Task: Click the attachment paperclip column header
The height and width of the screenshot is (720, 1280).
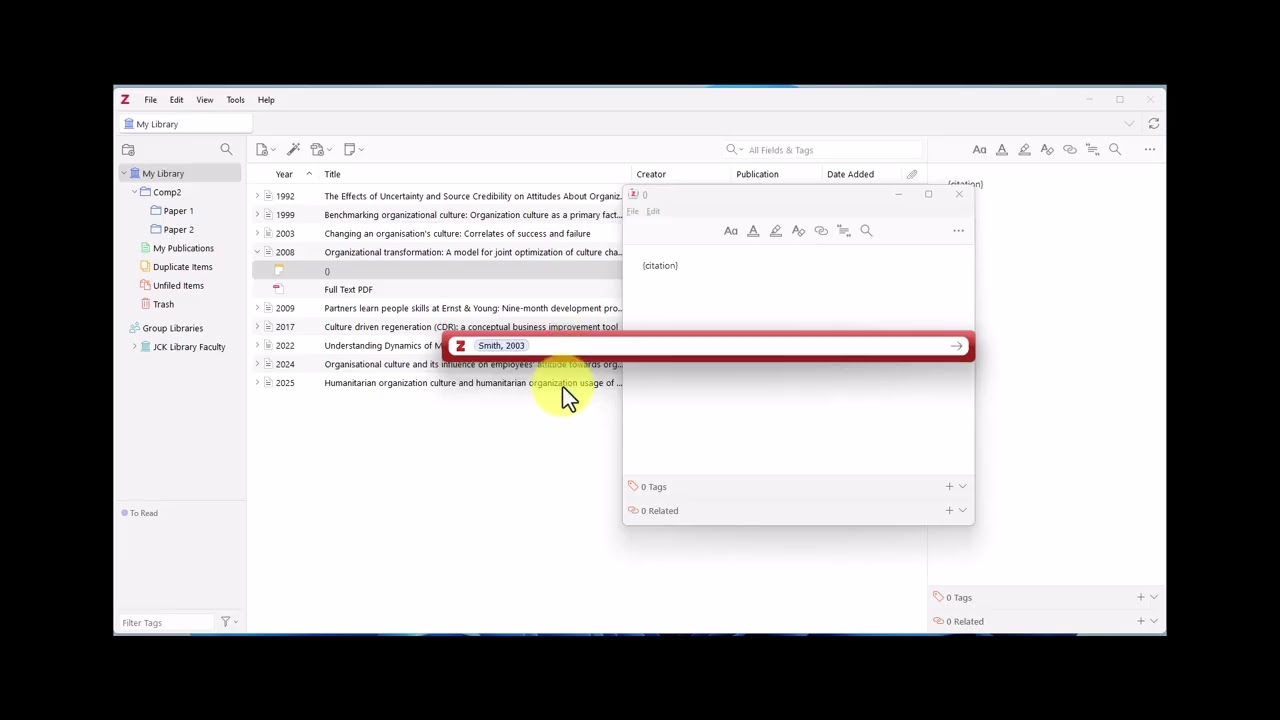Action: 912,174
